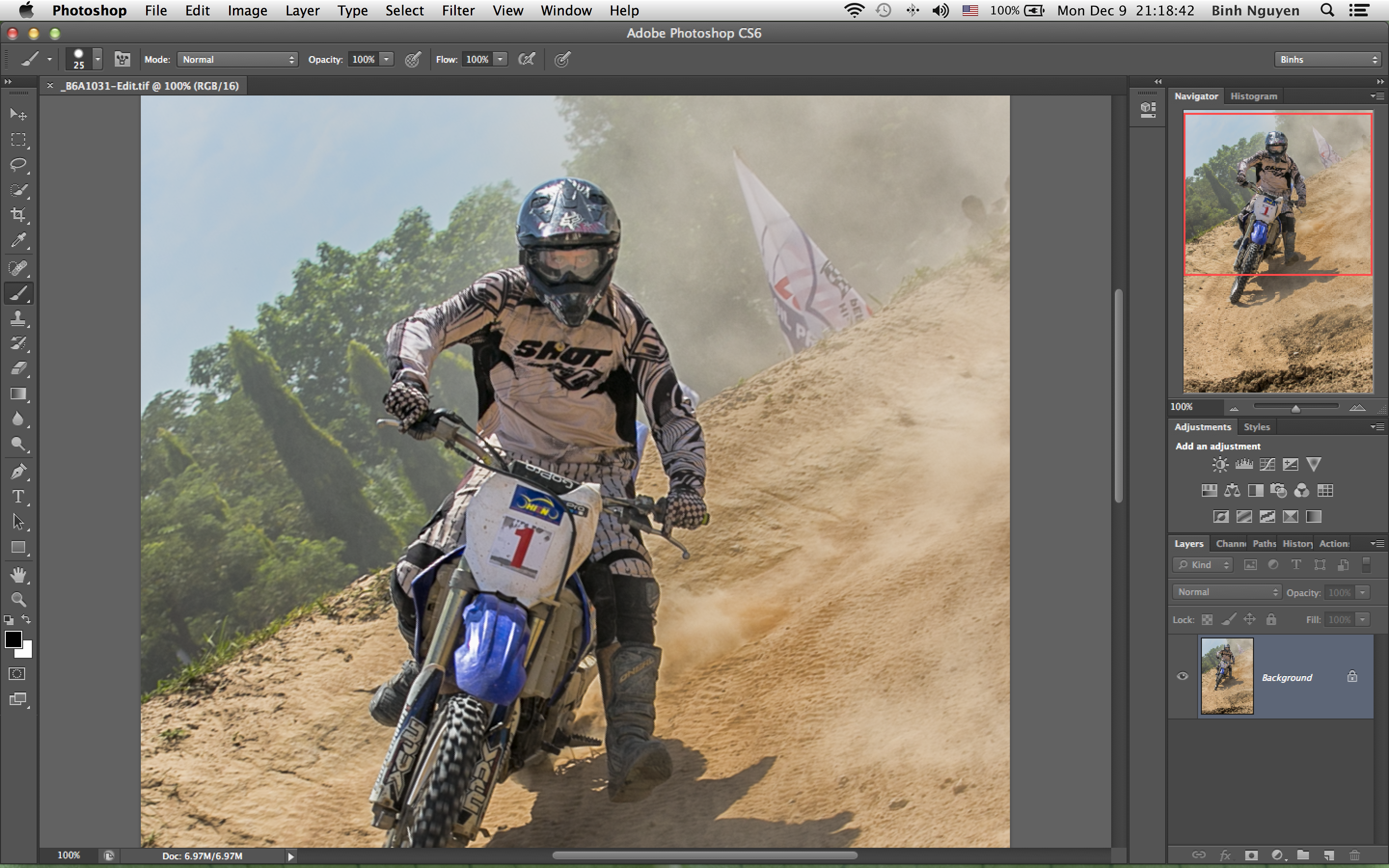1389x868 pixels.
Task: Choose the Horizontal Type tool
Action: pyautogui.click(x=18, y=497)
